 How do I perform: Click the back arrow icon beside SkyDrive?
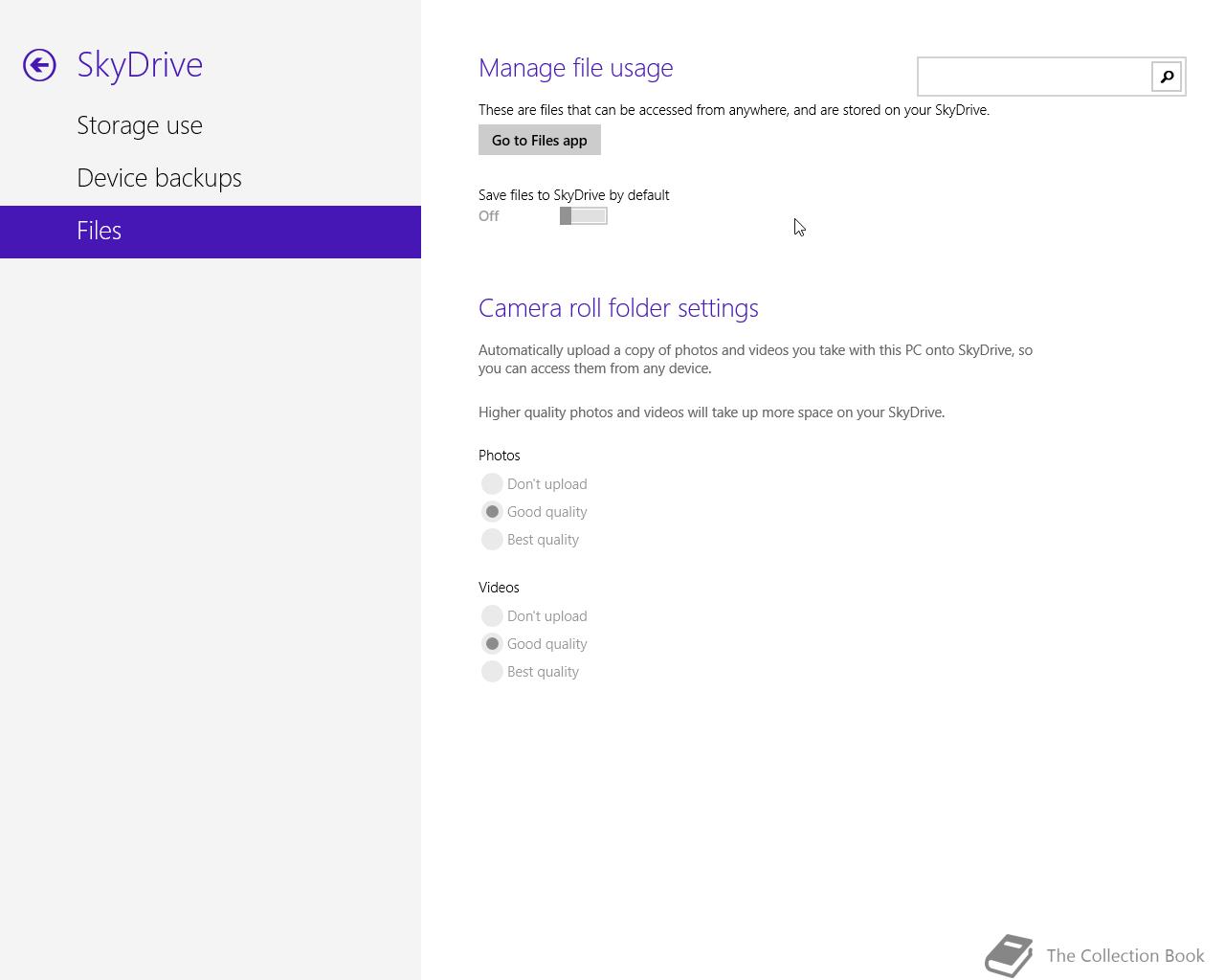coord(39,65)
